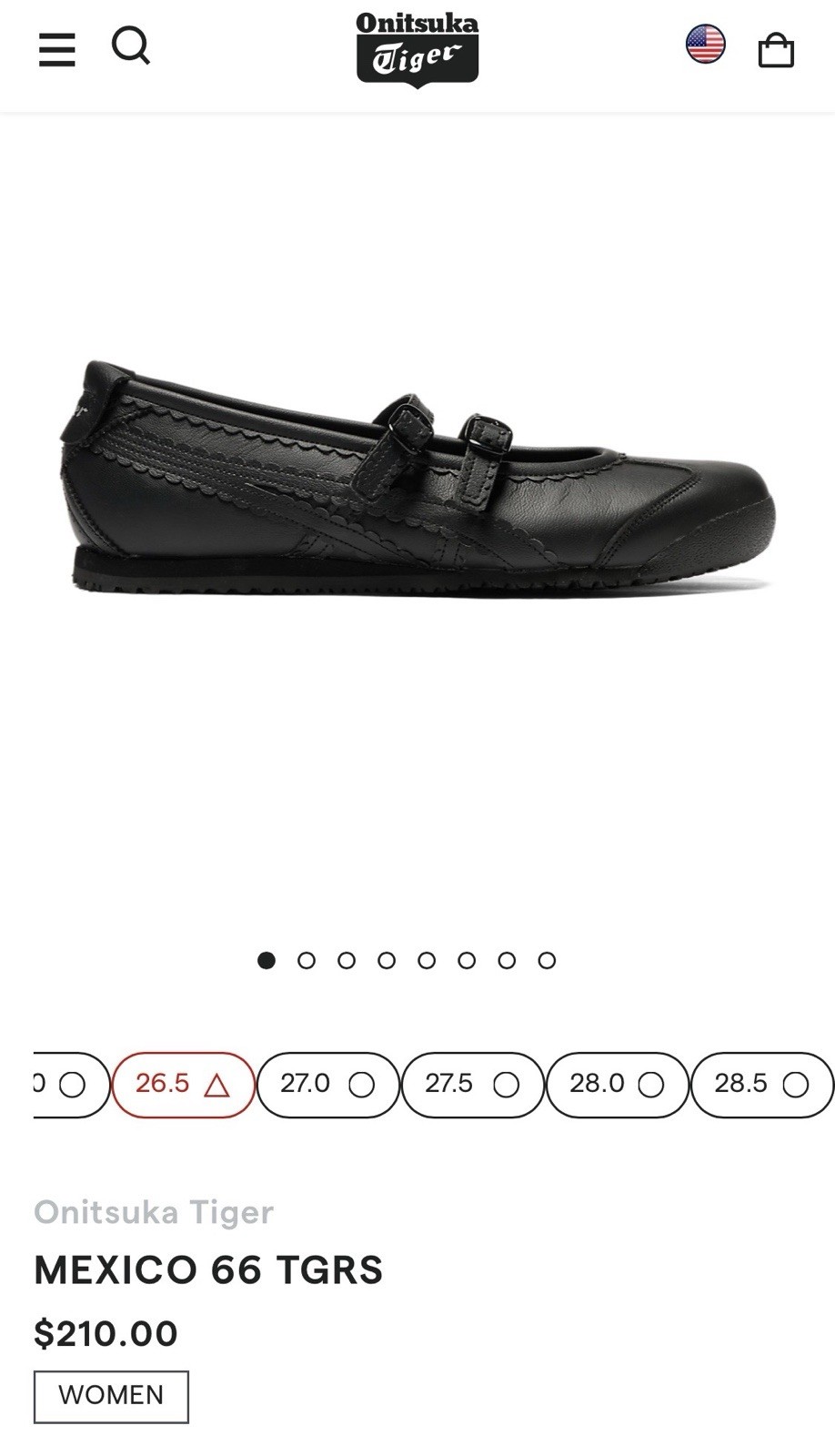Select size 27.0
The width and height of the screenshot is (835, 1456).
[327, 1085]
